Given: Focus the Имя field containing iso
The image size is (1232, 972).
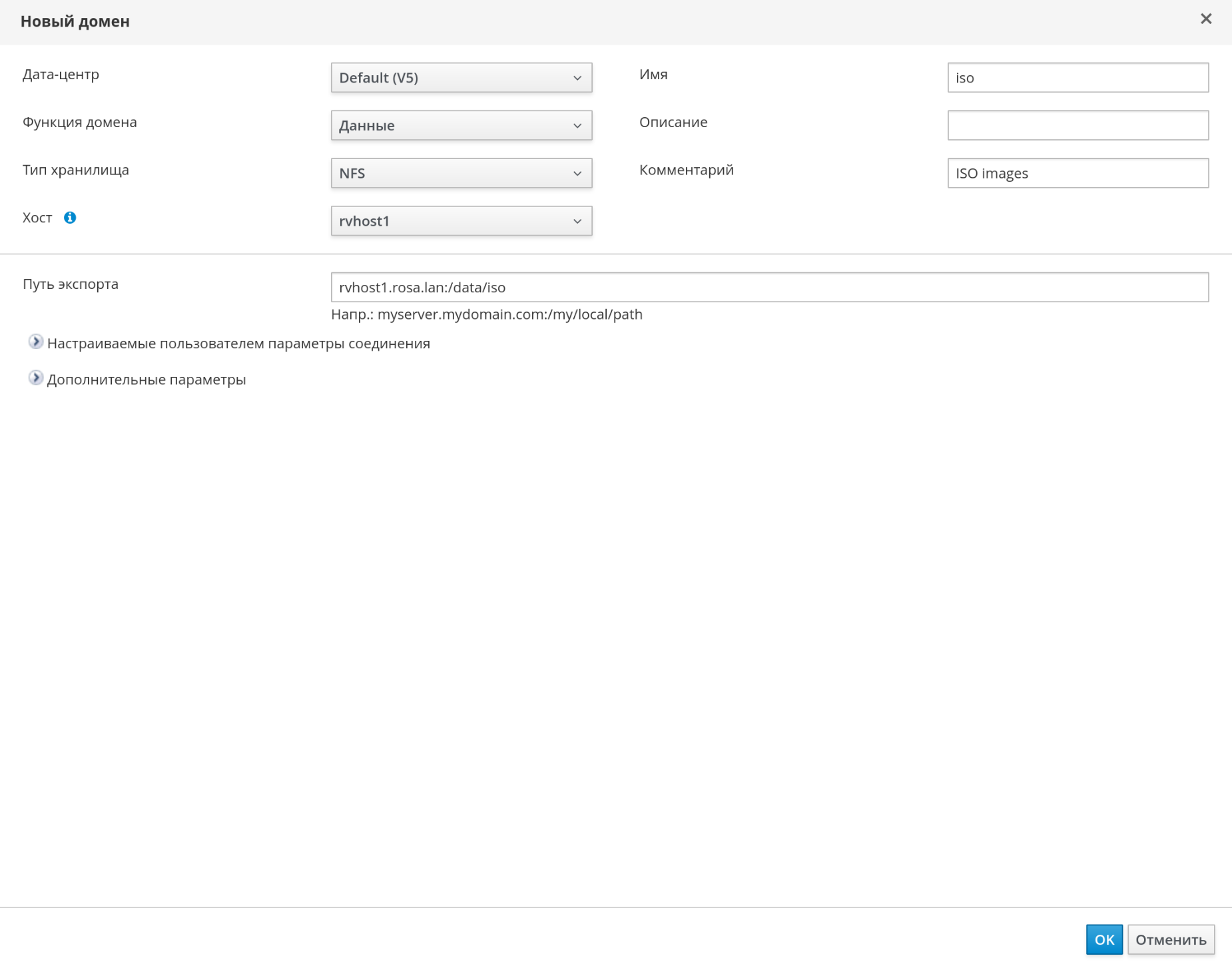Looking at the screenshot, I should [1078, 78].
